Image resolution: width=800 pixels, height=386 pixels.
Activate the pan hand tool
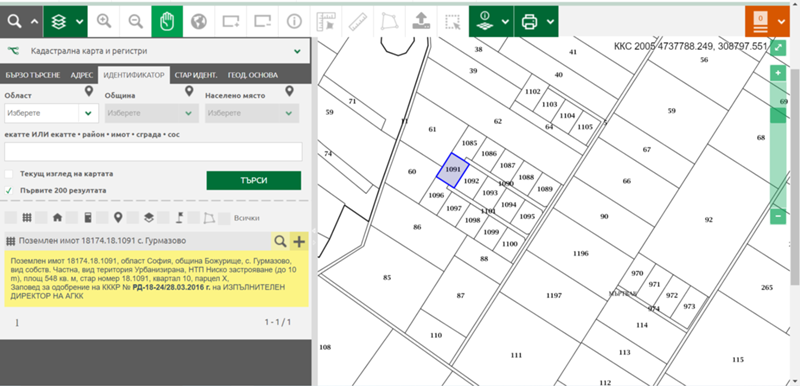167,21
